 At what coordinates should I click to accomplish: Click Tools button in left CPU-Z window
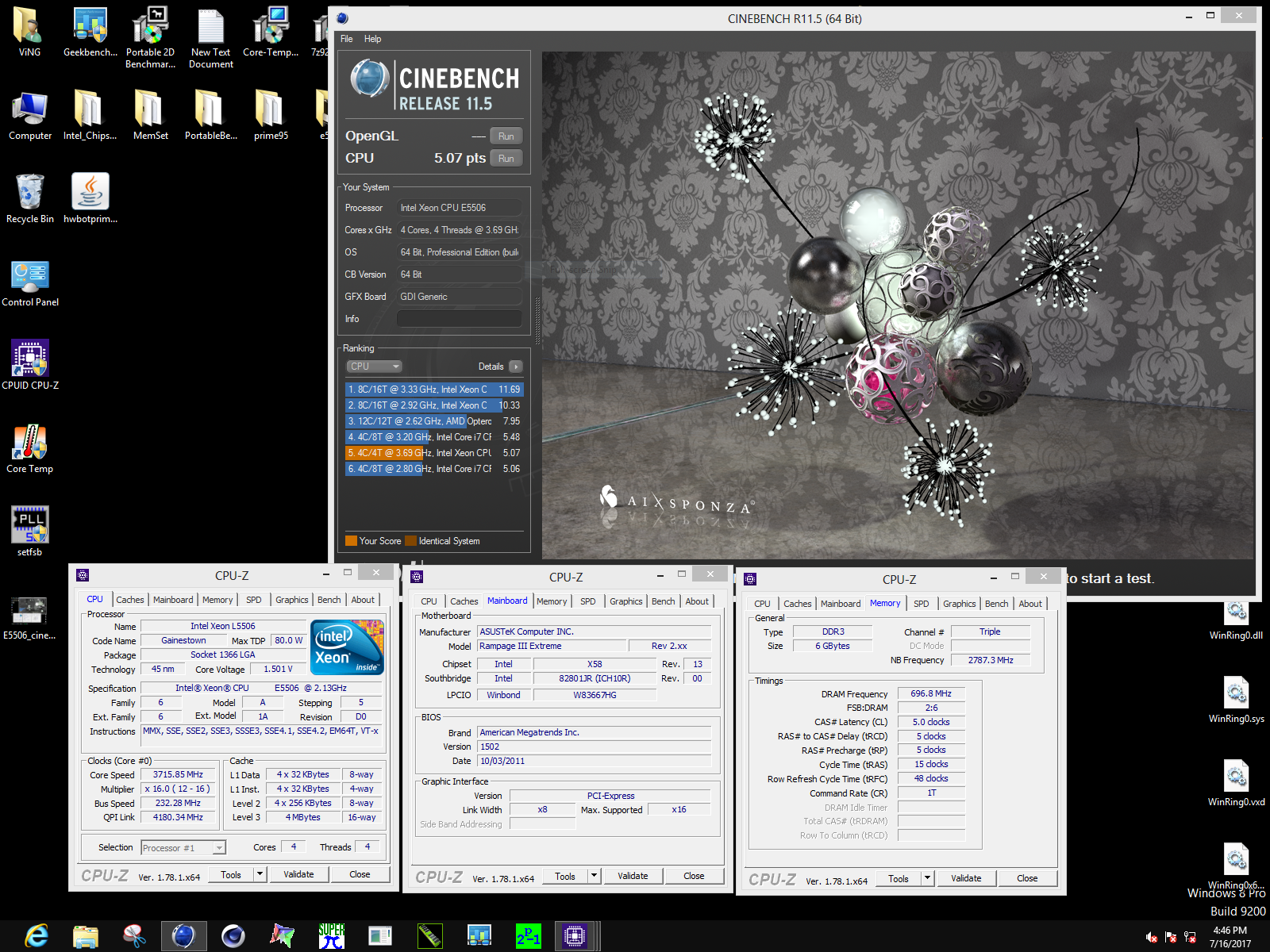tap(231, 874)
